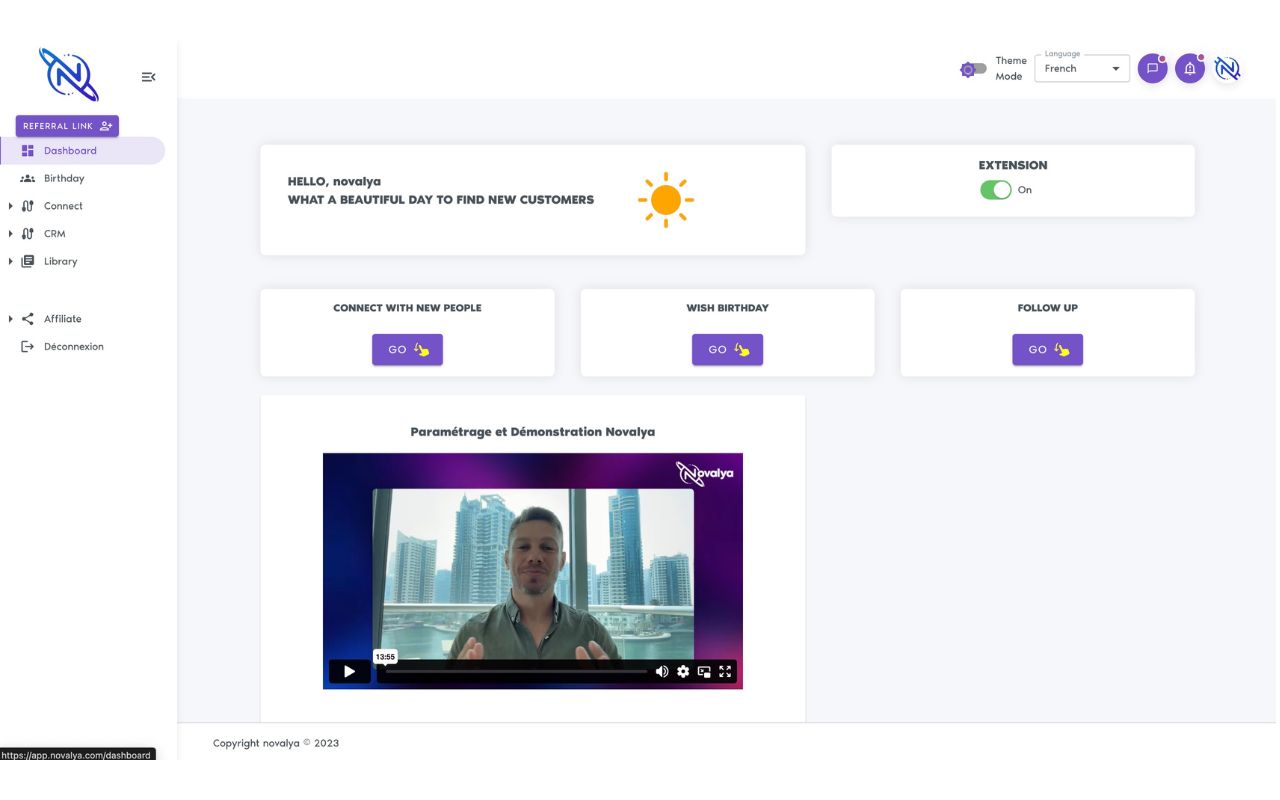
Task: Open the Language dropdown
Action: coord(1082,69)
